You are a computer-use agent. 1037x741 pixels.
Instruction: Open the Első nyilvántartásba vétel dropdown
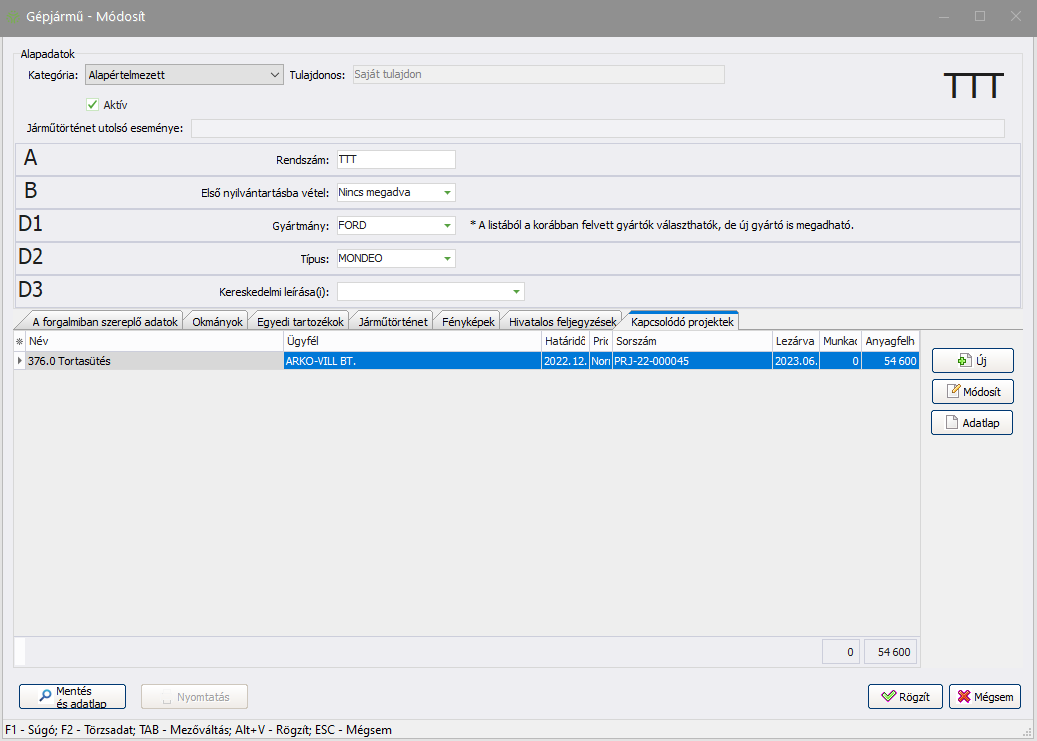[447, 192]
